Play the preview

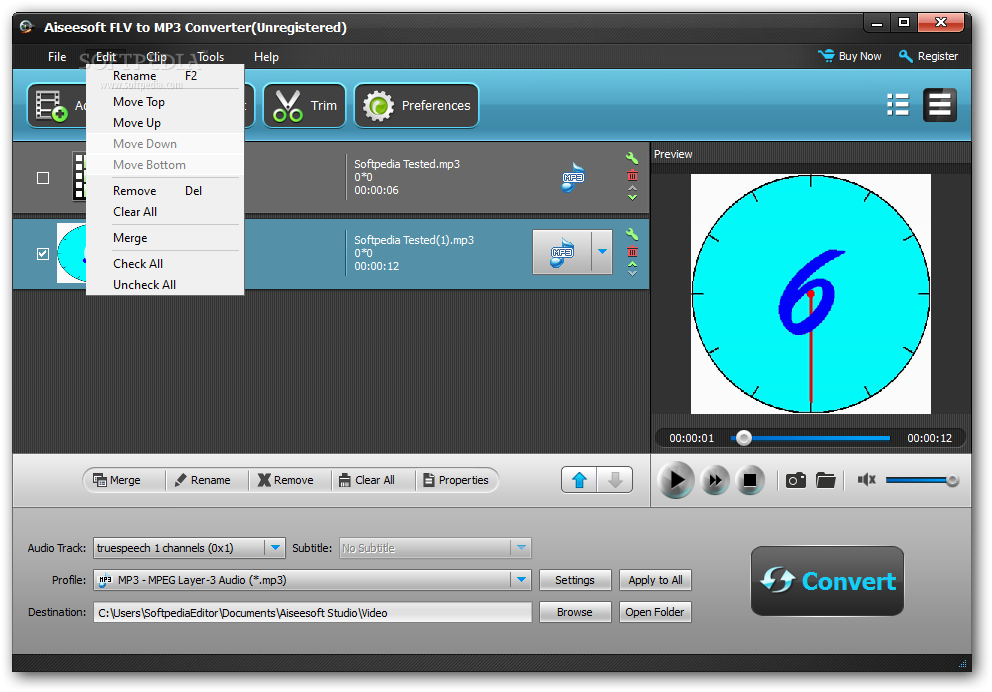coord(676,480)
